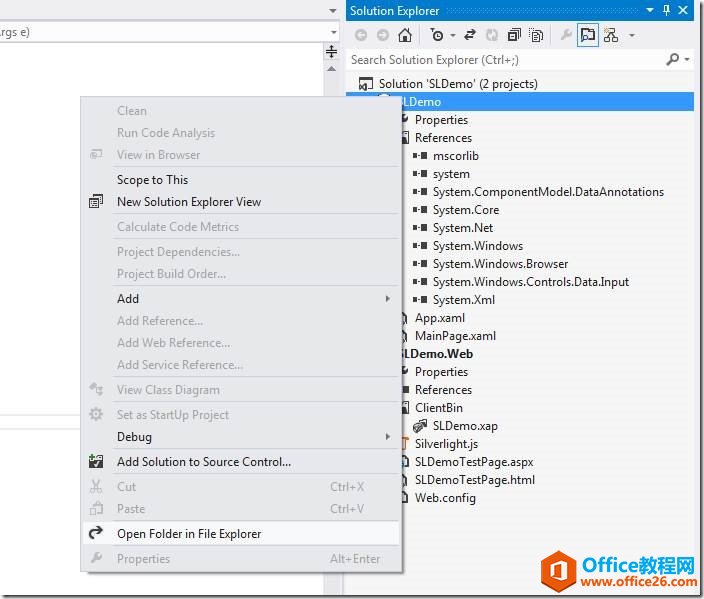Select Properties under the SLDemo project

[441, 120]
